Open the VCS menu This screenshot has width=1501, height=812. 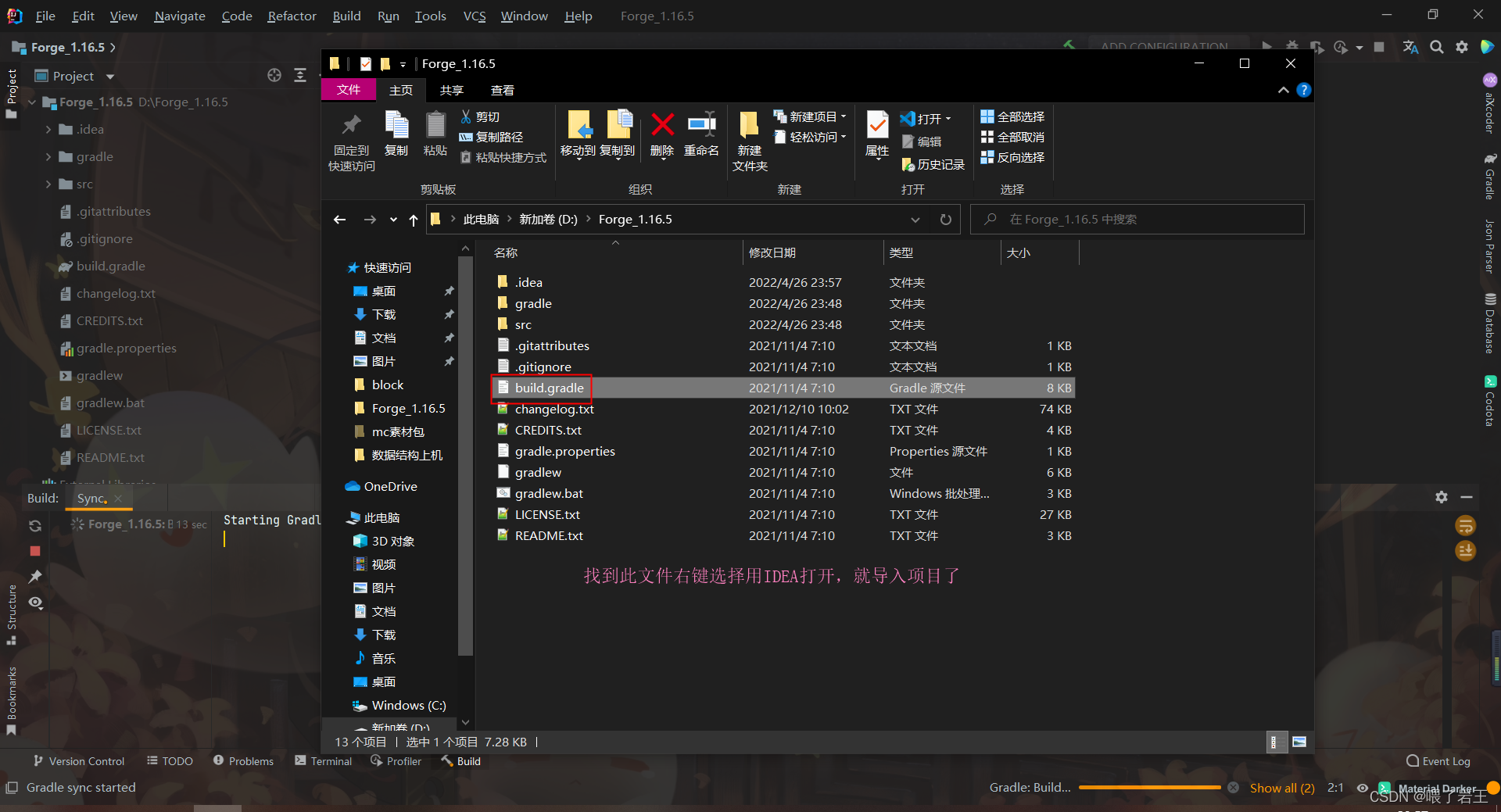(475, 16)
